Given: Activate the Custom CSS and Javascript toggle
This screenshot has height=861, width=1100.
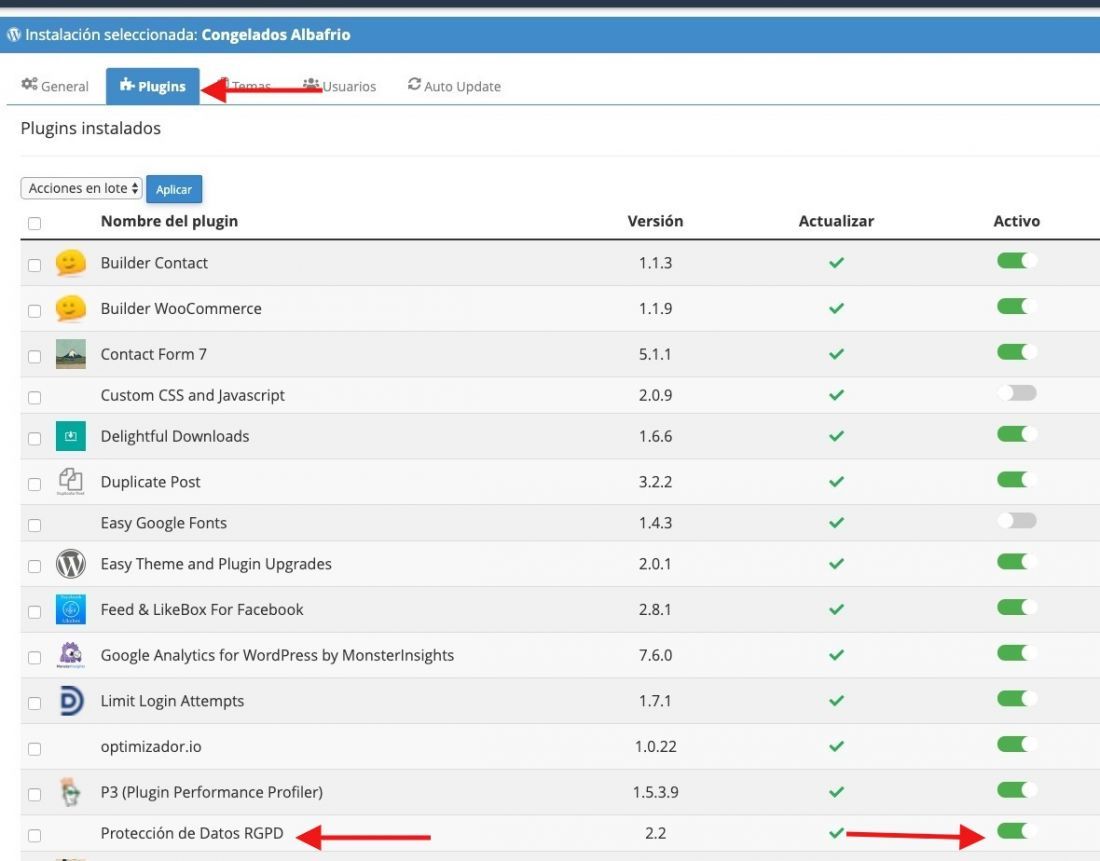Looking at the screenshot, I should pos(1017,393).
